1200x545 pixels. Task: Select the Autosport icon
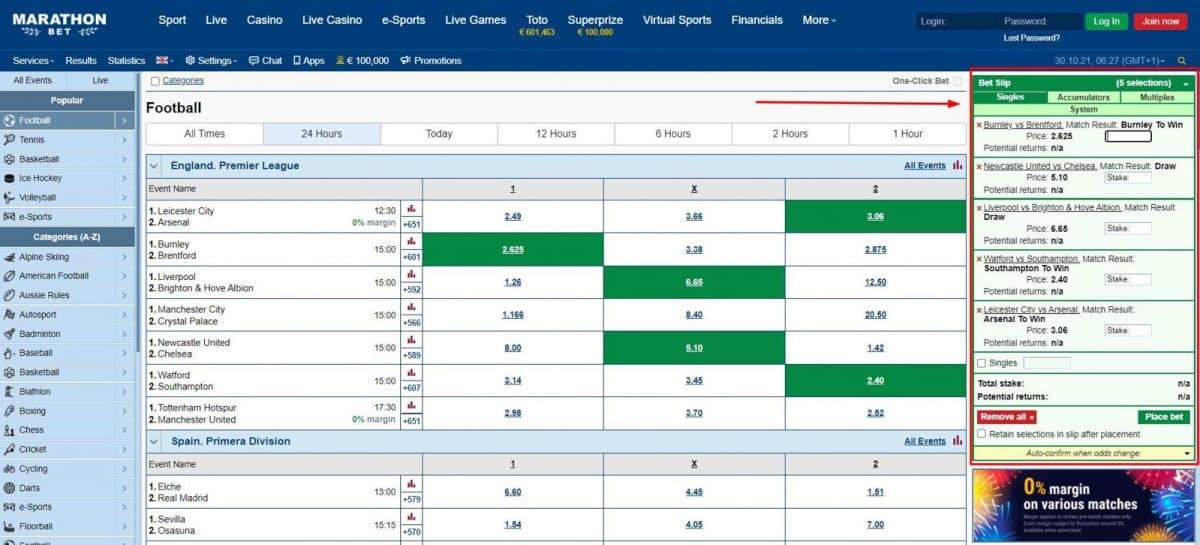(x=9, y=315)
